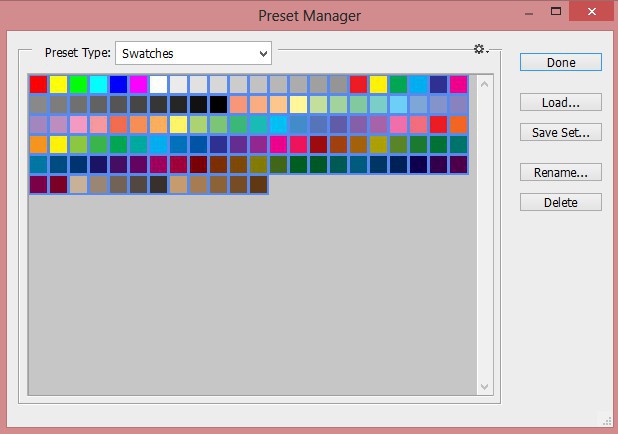The height and width of the screenshot is (434, 618).
Task: Select the pastel sky-blue swatch in second row
Action: pos(398,104)
